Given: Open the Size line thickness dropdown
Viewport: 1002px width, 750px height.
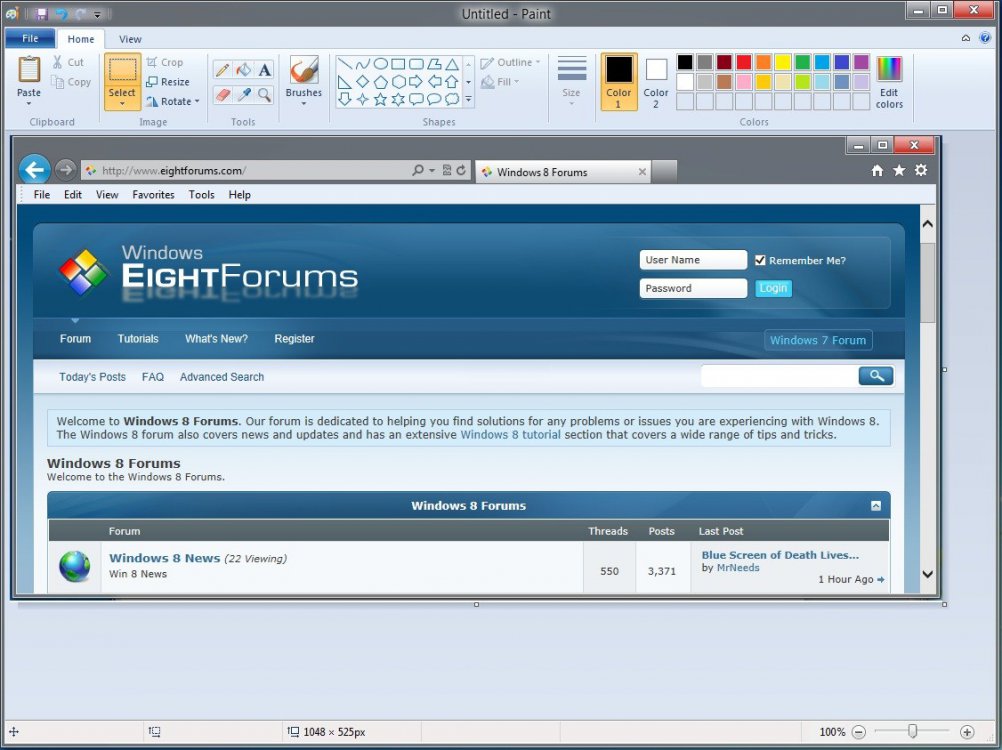Looking at the screenshot, I should point(571,81).
